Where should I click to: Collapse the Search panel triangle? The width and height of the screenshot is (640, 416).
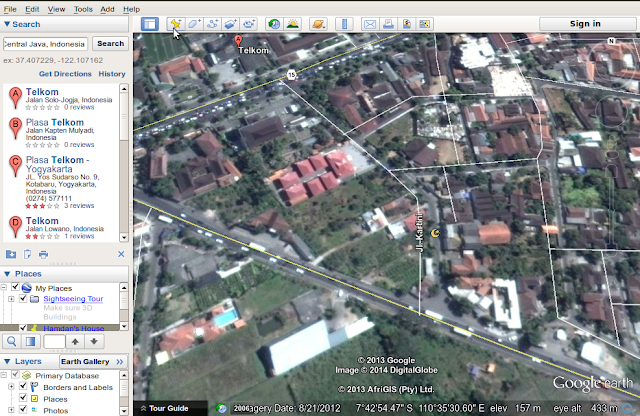click(x=7, y=24)
